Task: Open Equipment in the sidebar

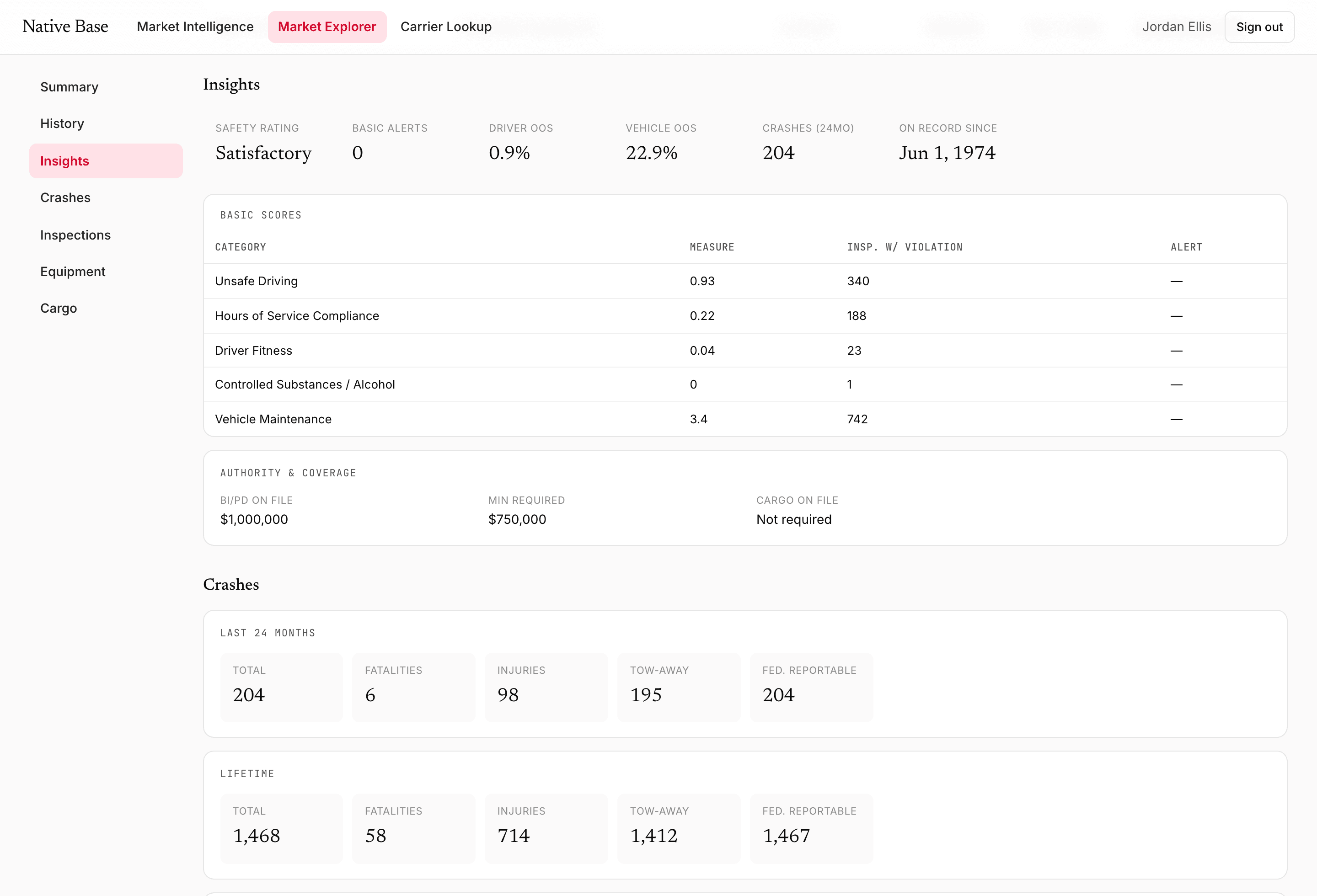Action: point(105,271)
